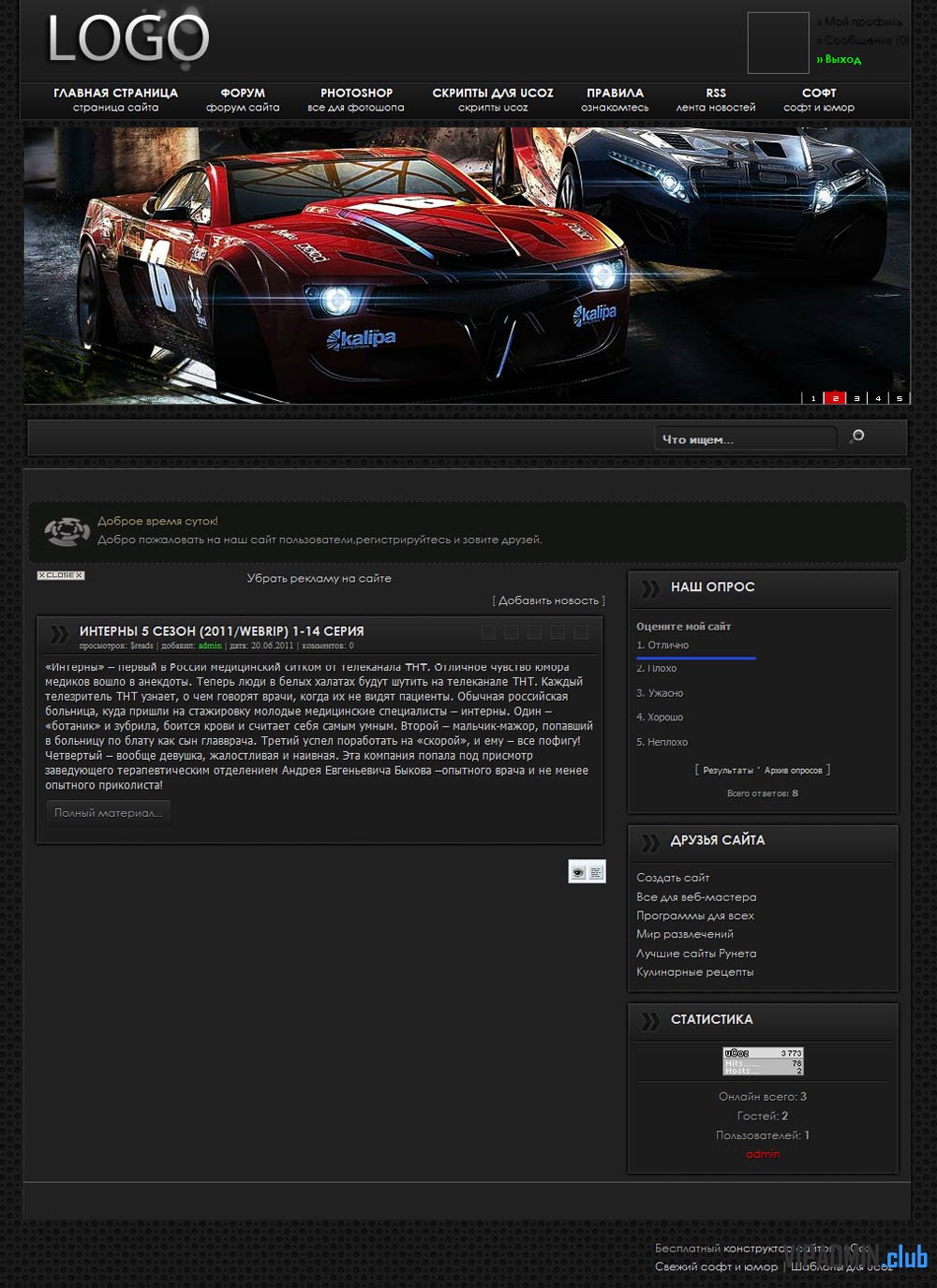This screenshot has height=1288, width=937.
Task: Click the Доброе время суток! greeting text
Action: coord(157,521)
